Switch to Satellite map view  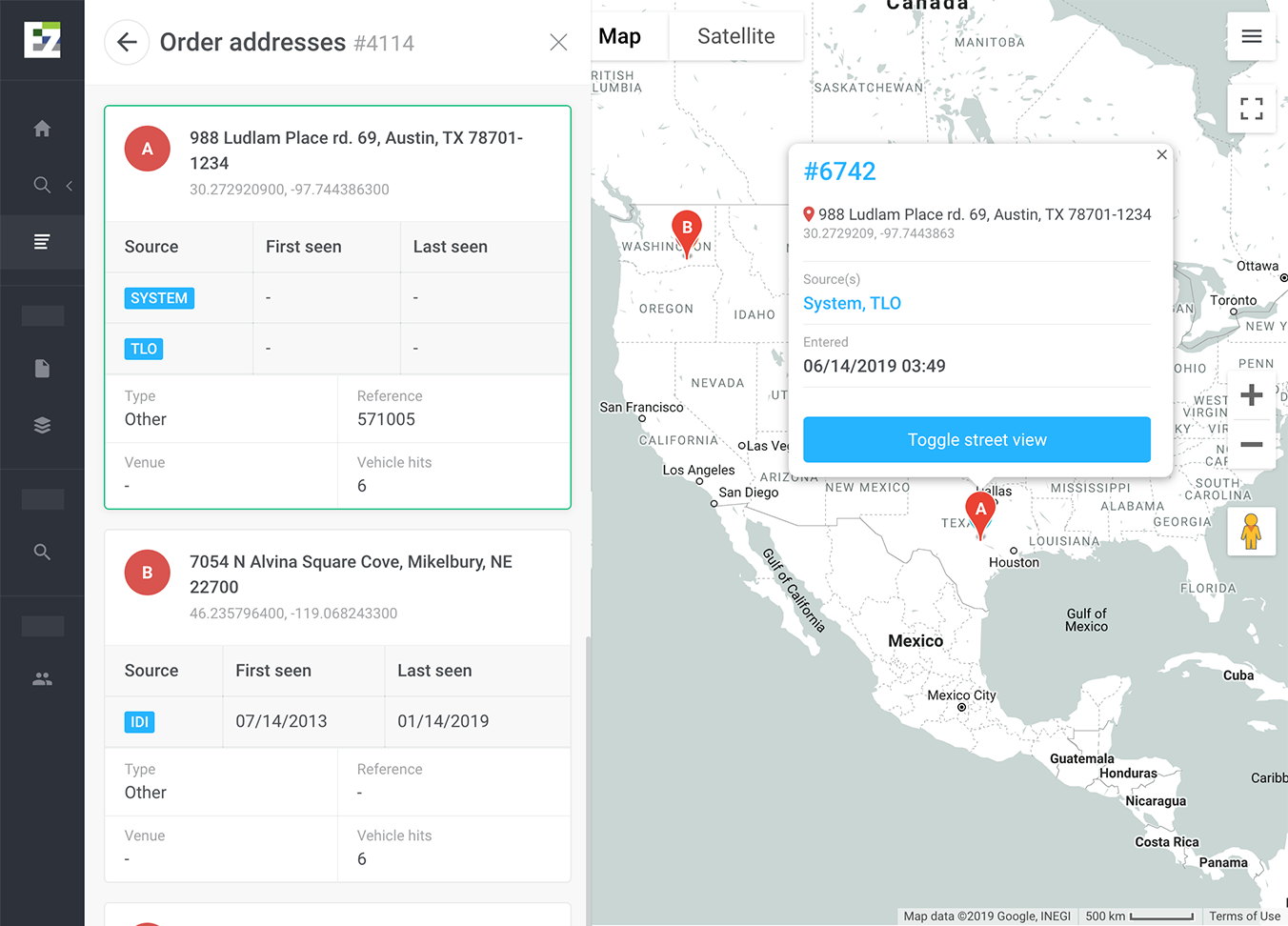(x=735, y=36)
